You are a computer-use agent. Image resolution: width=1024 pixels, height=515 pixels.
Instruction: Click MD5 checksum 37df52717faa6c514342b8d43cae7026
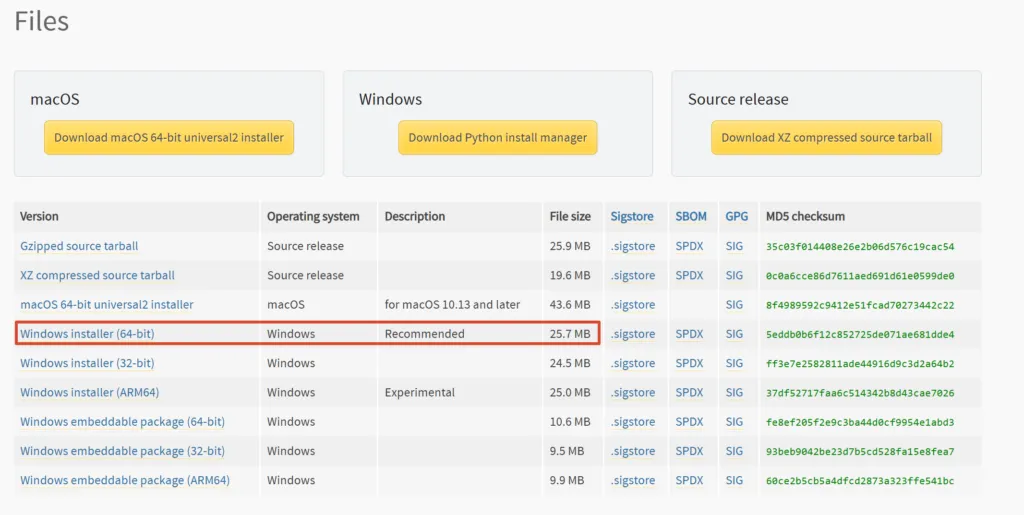[x=860, y=393]
